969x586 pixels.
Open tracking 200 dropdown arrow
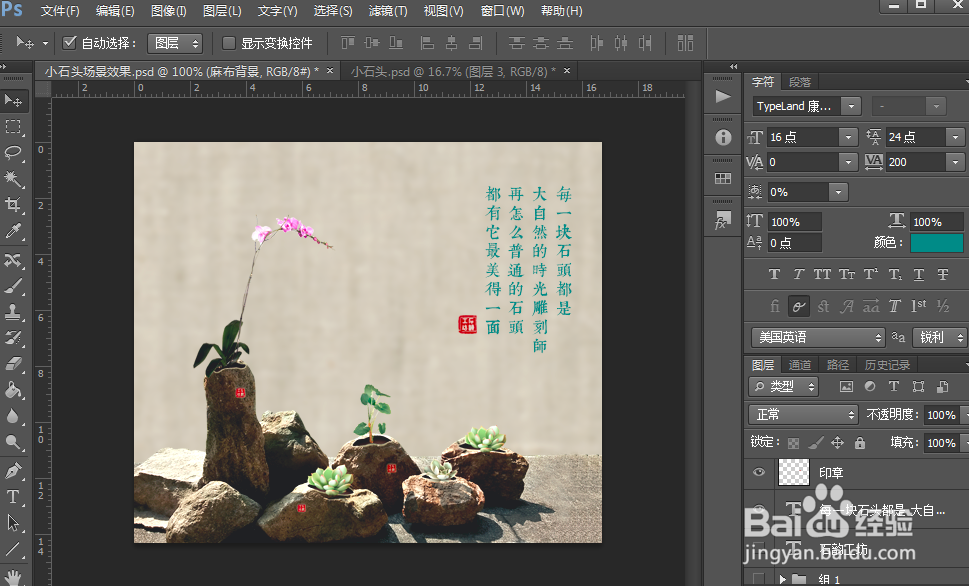955,162
